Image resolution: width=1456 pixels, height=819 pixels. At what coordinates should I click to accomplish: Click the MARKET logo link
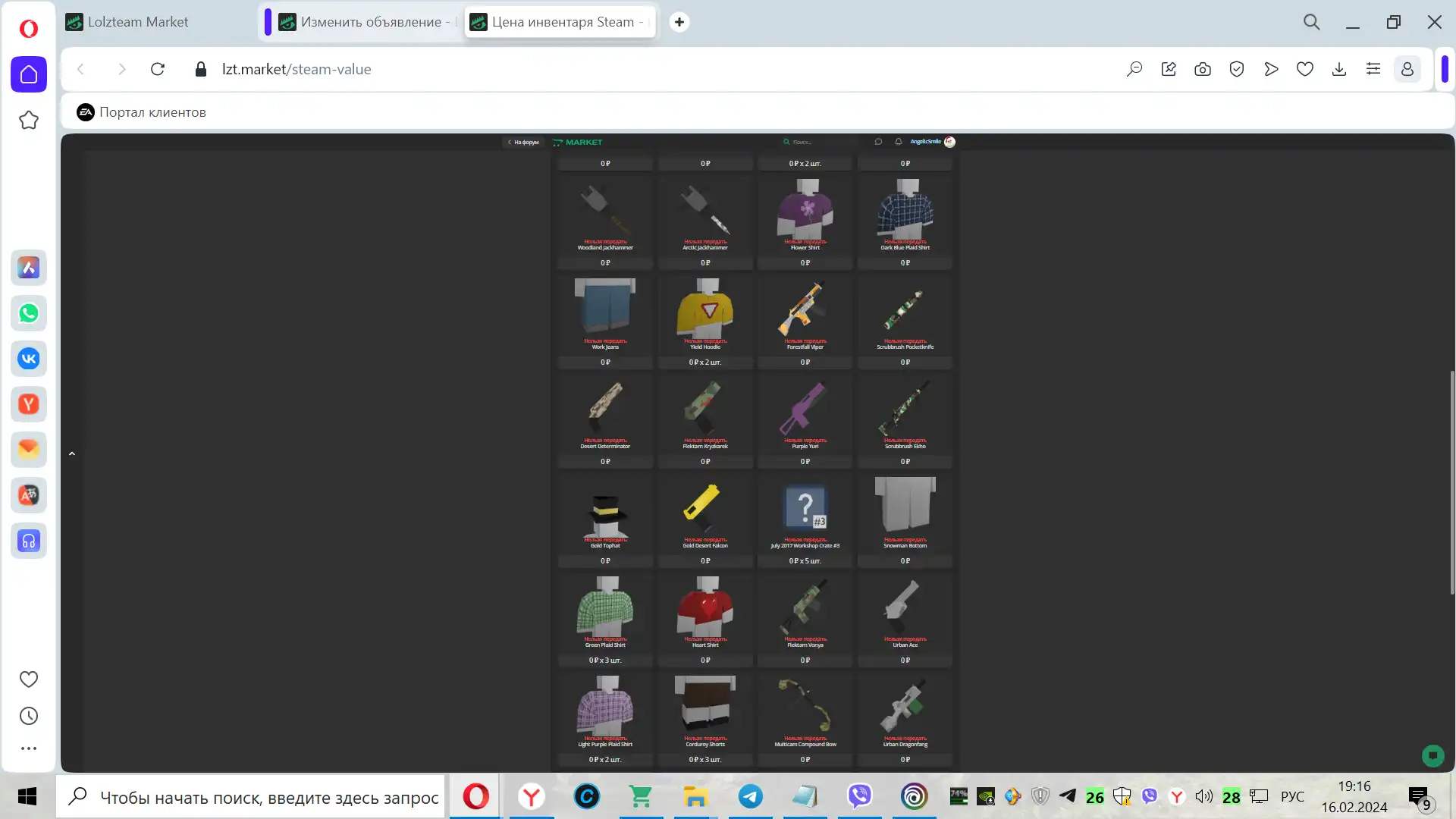point(578,142)
